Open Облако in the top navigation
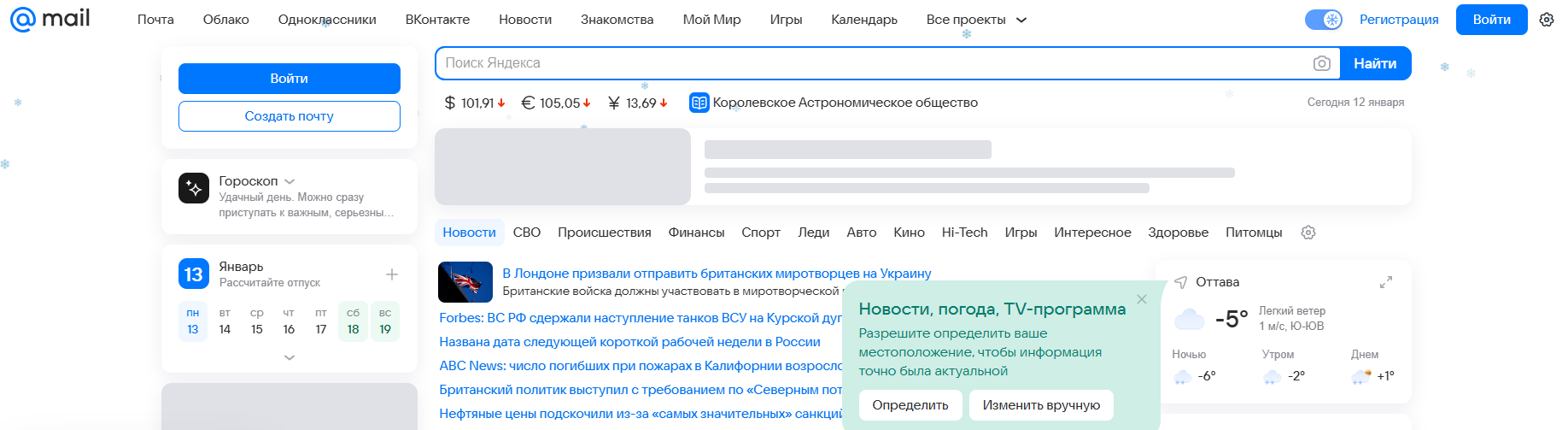1568x430 pixels. click(226, 20)
